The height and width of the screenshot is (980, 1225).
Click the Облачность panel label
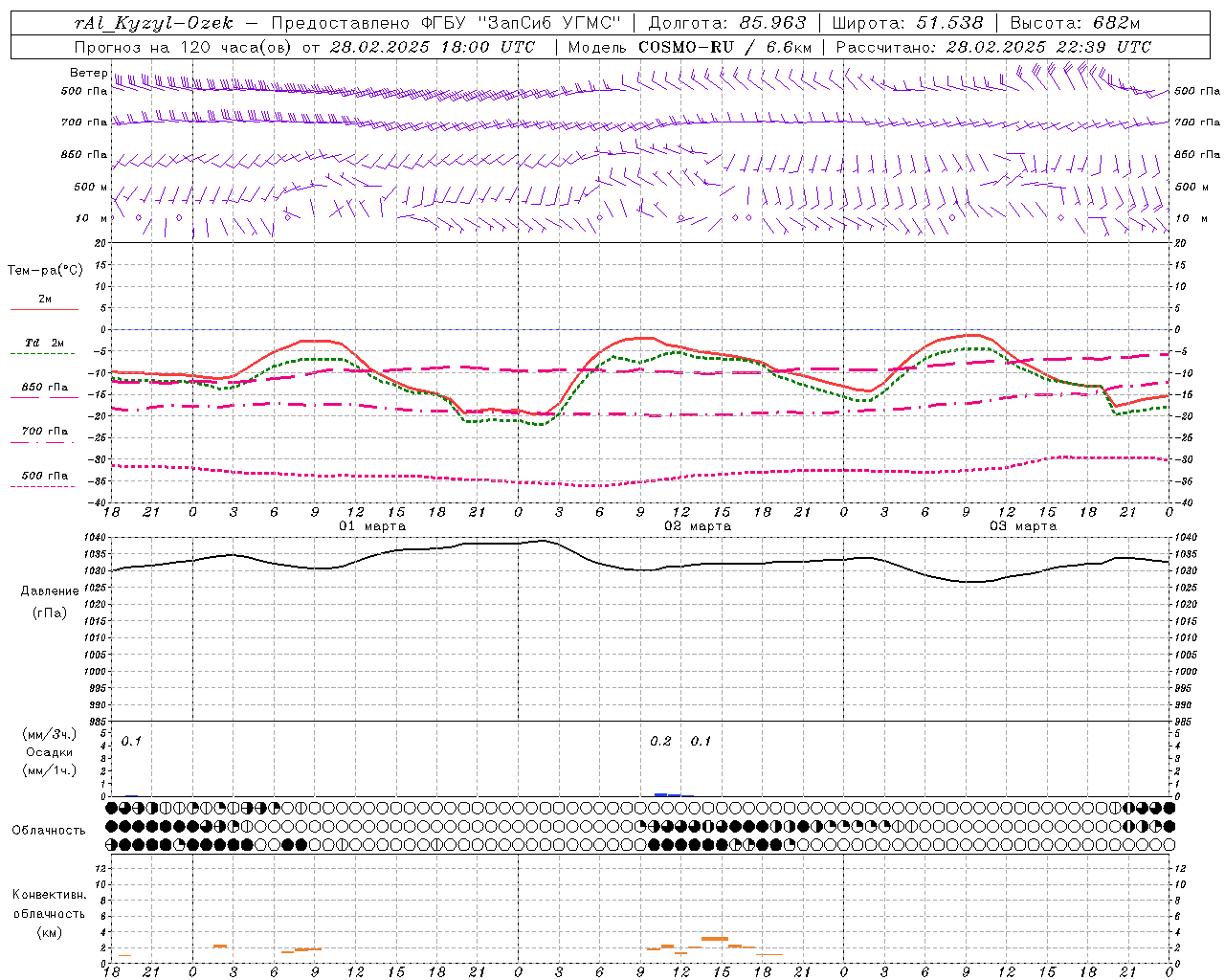[49, 830]
